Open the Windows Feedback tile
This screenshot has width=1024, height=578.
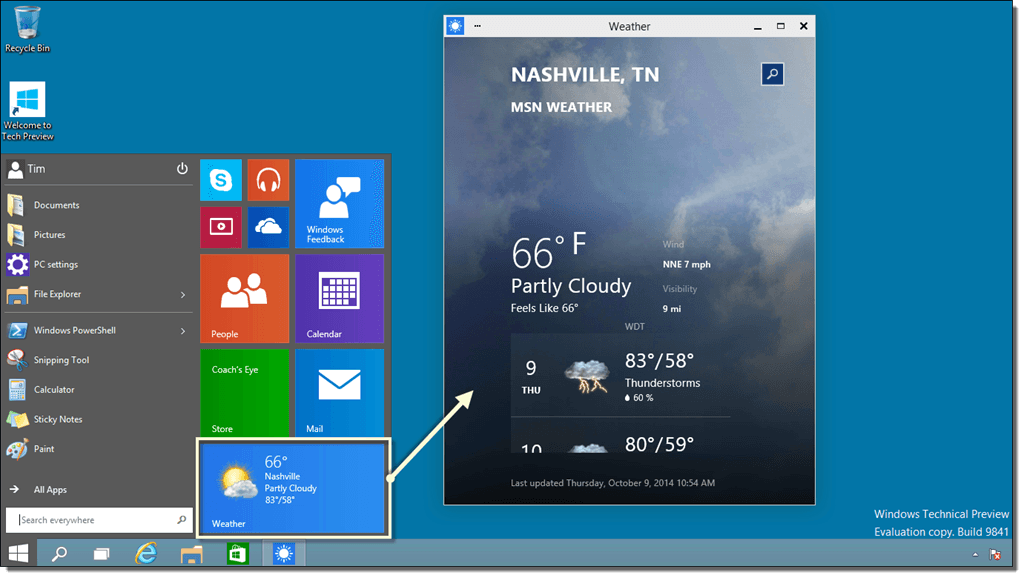point(339,203)
